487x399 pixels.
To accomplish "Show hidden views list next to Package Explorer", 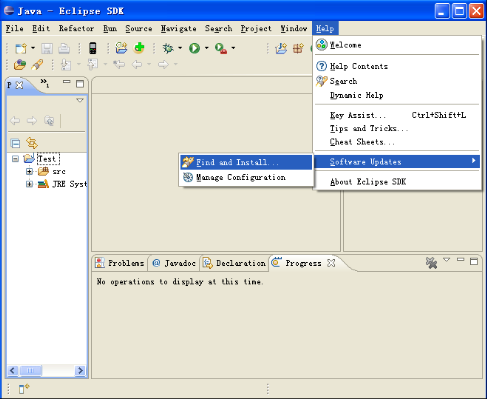I will [44, 83].
